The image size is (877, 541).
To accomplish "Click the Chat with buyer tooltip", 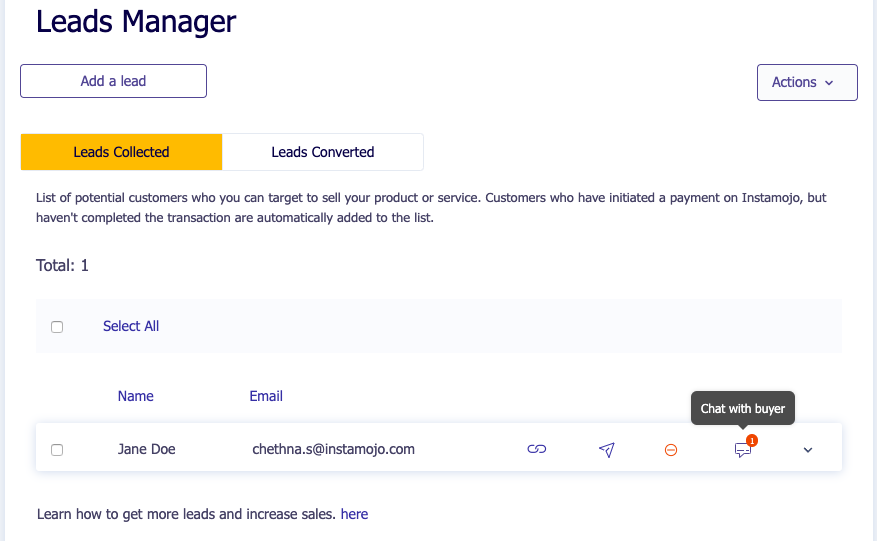I will tap(742, 408).
